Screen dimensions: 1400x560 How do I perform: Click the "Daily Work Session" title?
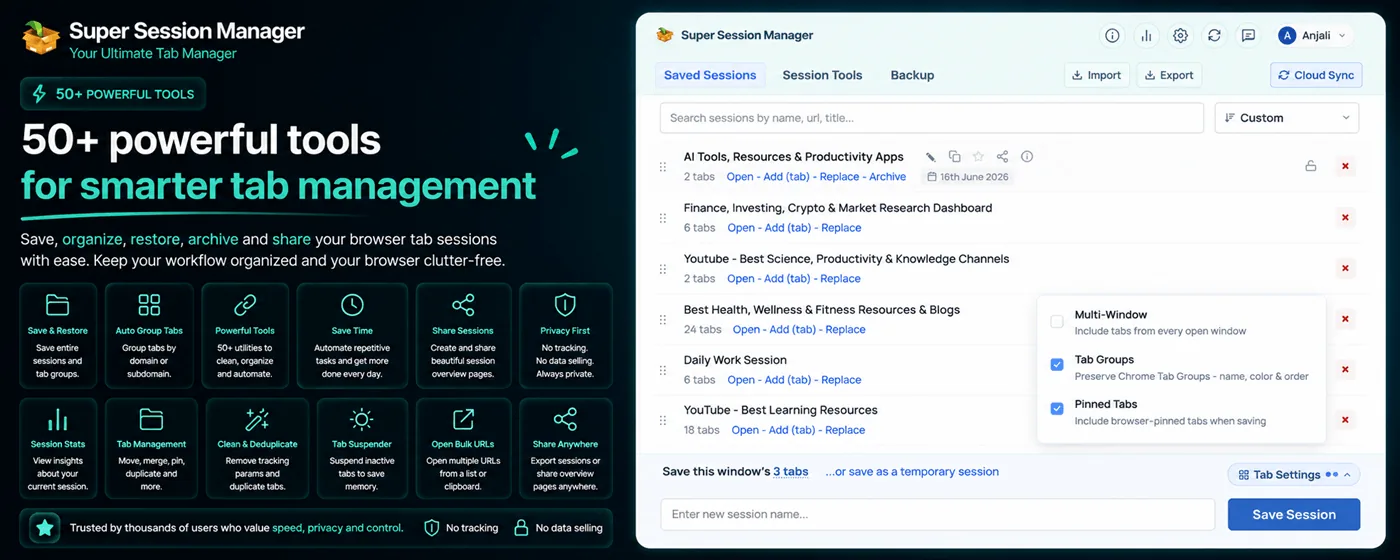[735, 360]
